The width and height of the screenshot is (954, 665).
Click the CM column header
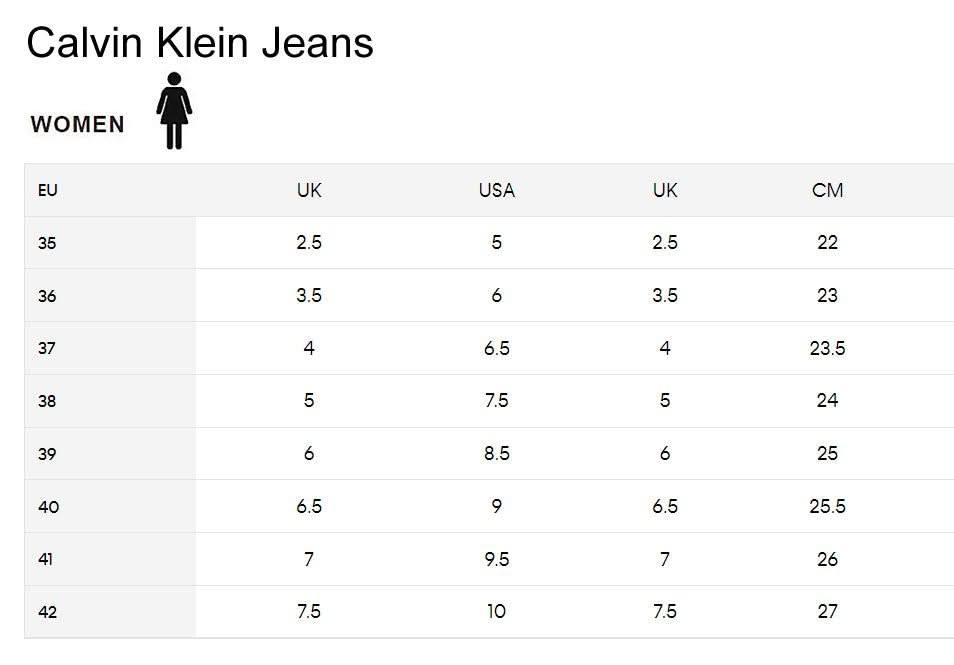(x=827, y=190)
